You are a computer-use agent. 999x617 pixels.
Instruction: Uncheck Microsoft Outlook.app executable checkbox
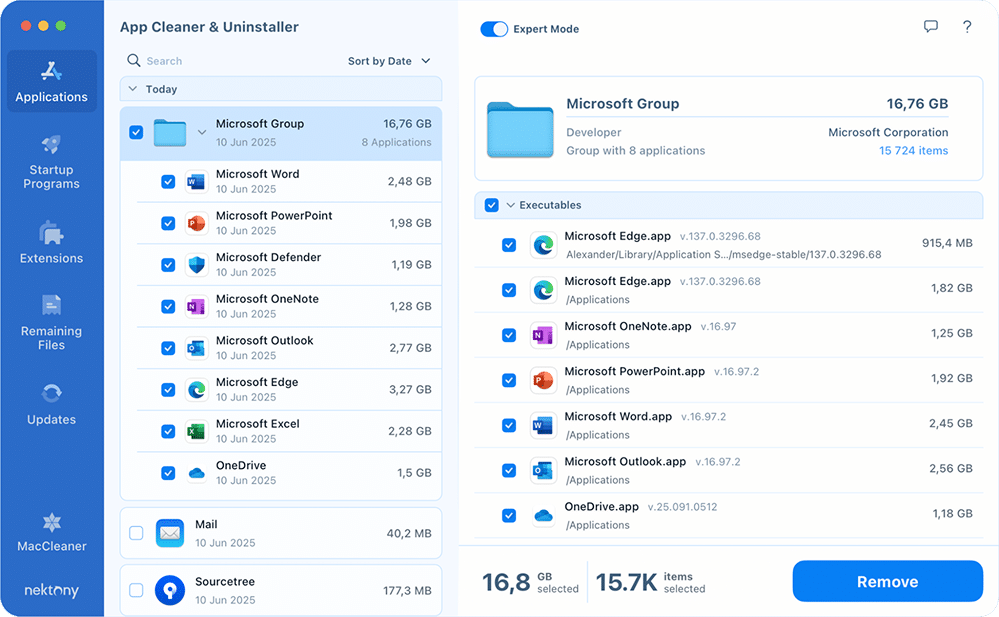(x=509, y=470)
